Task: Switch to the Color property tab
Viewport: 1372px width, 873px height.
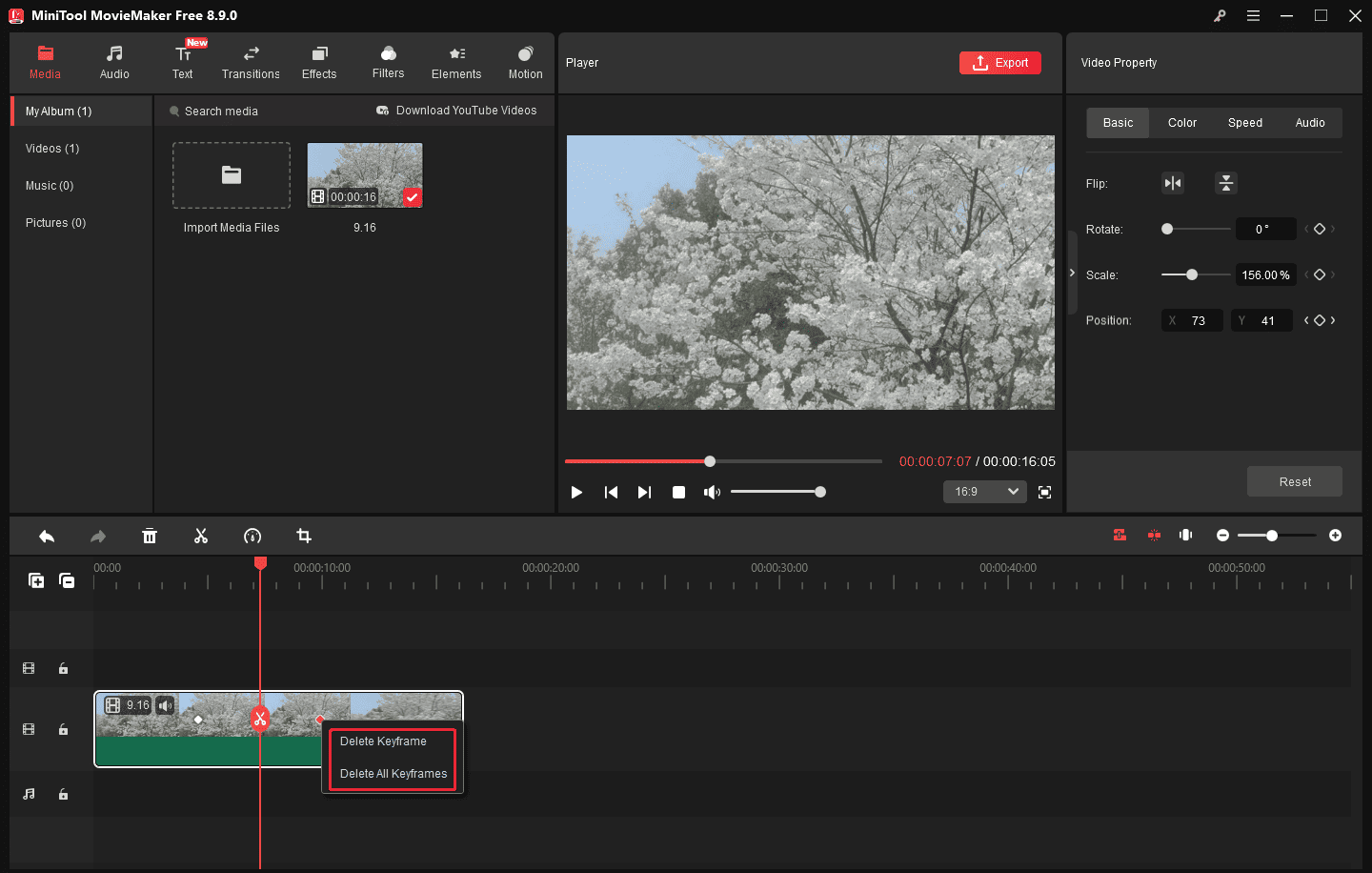Action: (1182, 123)
